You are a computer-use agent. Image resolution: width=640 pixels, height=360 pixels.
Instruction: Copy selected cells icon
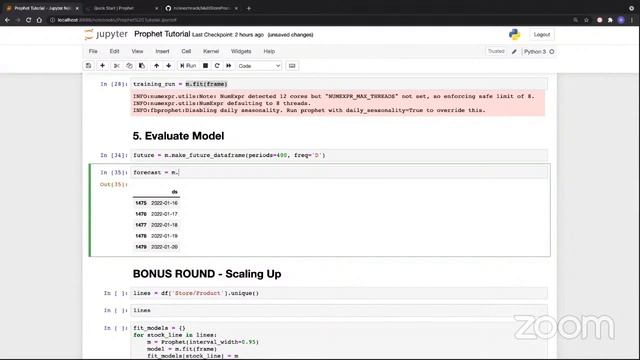tap(129, 66)
